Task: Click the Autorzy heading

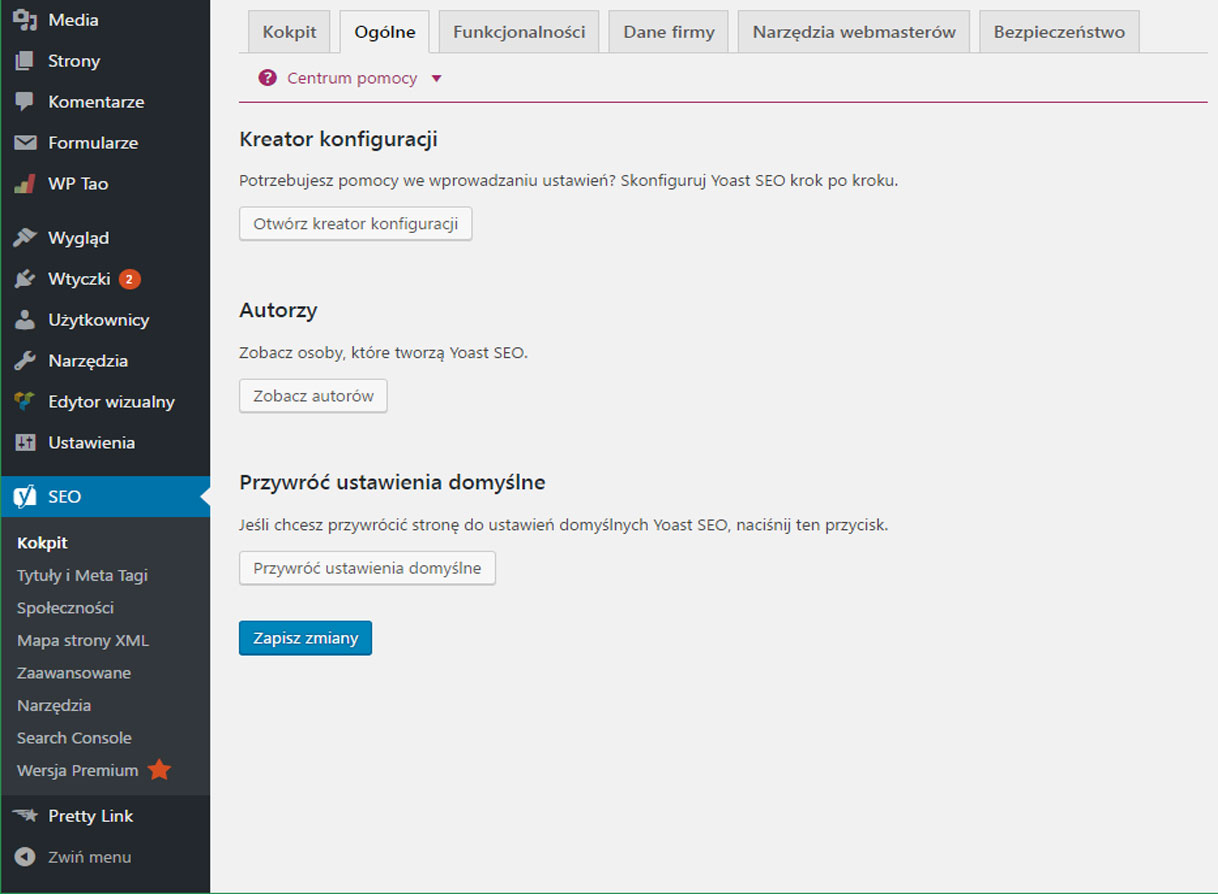Action: click(x=278, y=310)
